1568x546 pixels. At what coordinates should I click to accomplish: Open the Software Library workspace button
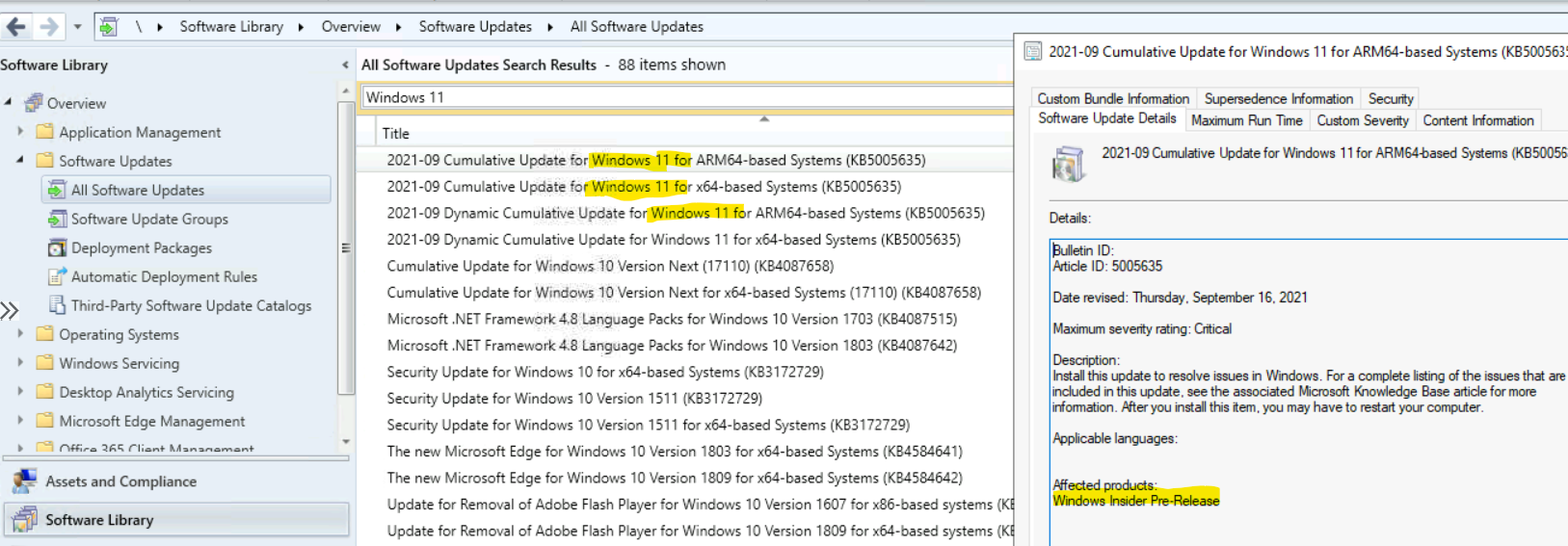(176, 519)
